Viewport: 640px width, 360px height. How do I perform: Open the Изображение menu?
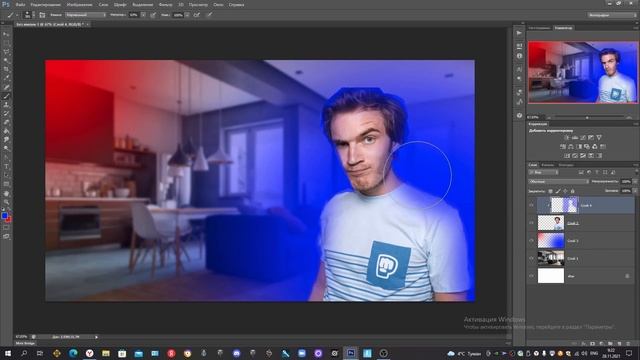(79, 4)
